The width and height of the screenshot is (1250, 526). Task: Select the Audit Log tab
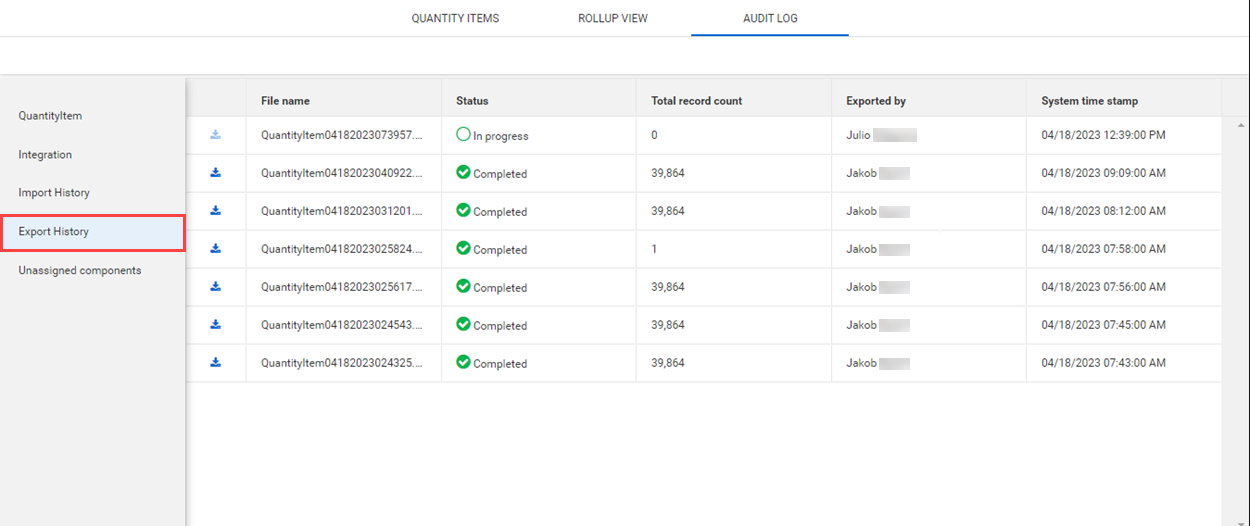[770, 19]
